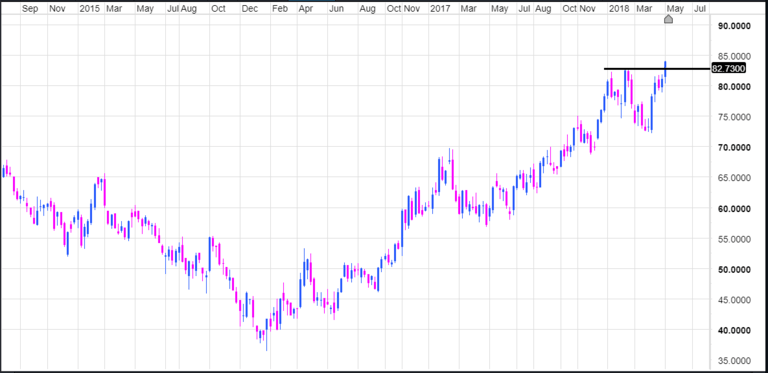Click the Mar label right after 2017

[469, 9]
